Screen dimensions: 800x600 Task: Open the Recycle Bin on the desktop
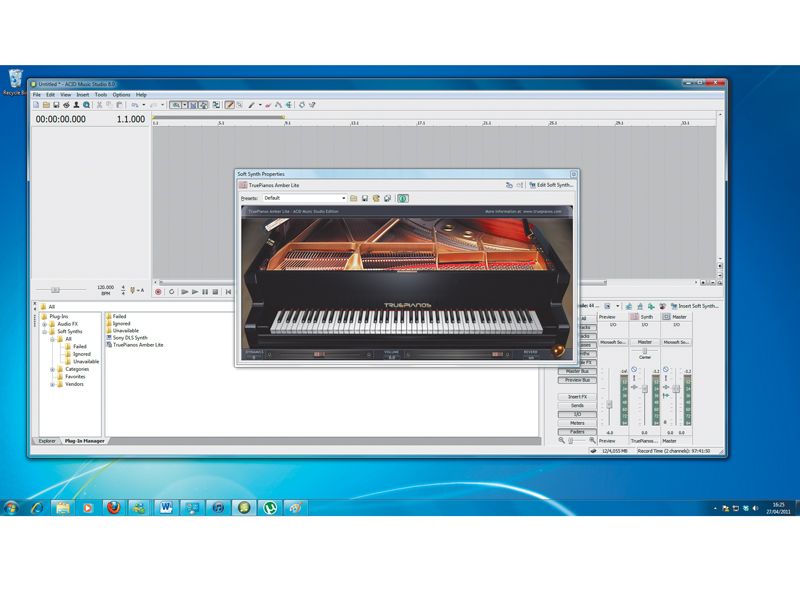pos(15,82)
